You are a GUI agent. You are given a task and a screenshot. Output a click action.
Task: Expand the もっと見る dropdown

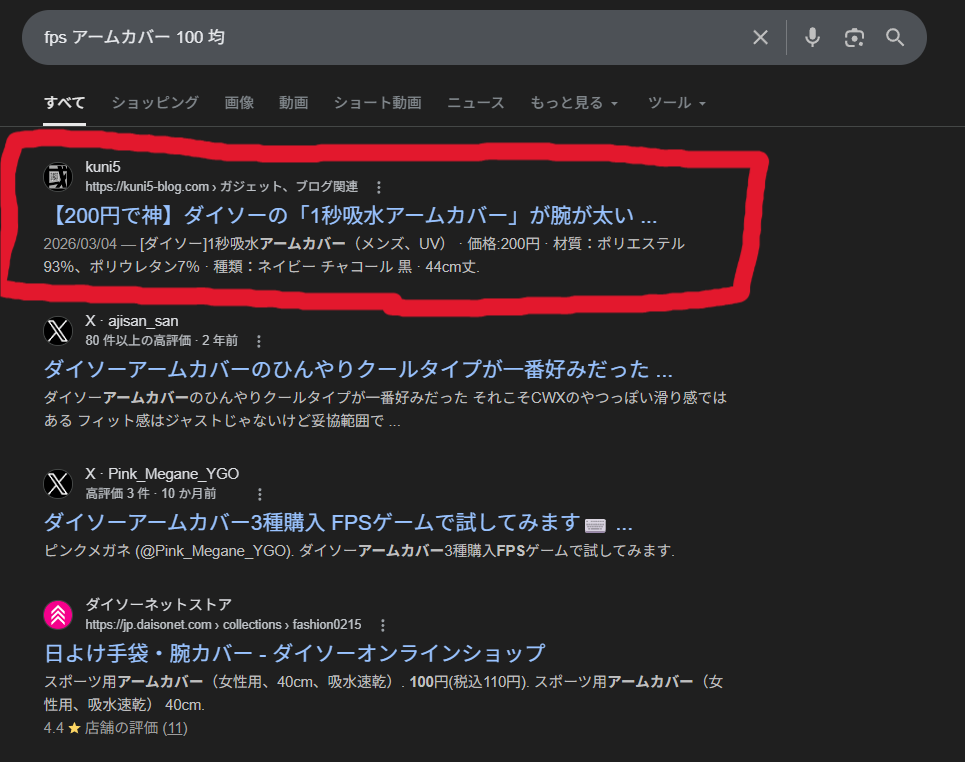(574, 103)
